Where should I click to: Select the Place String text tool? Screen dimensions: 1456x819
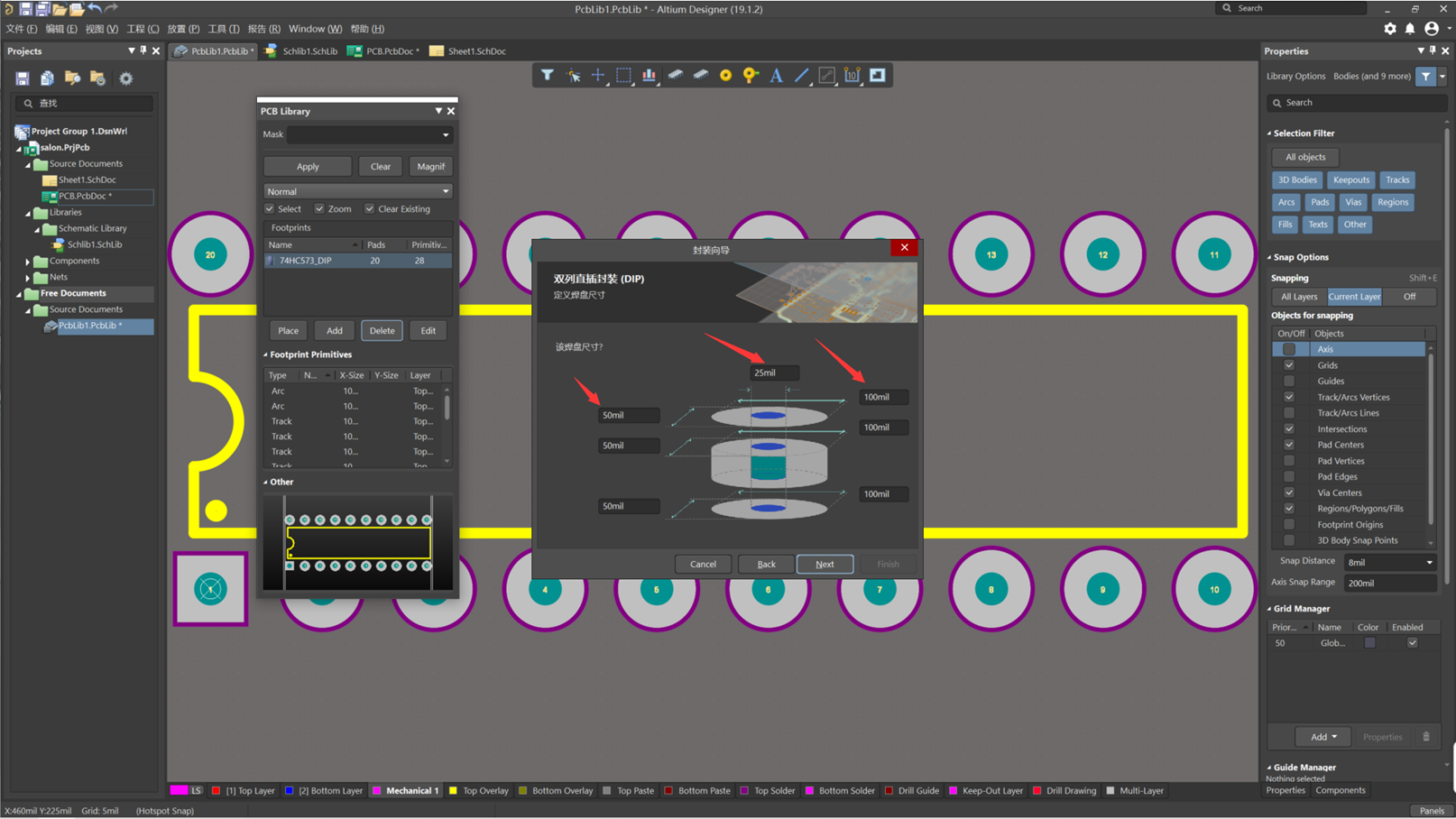776,76
